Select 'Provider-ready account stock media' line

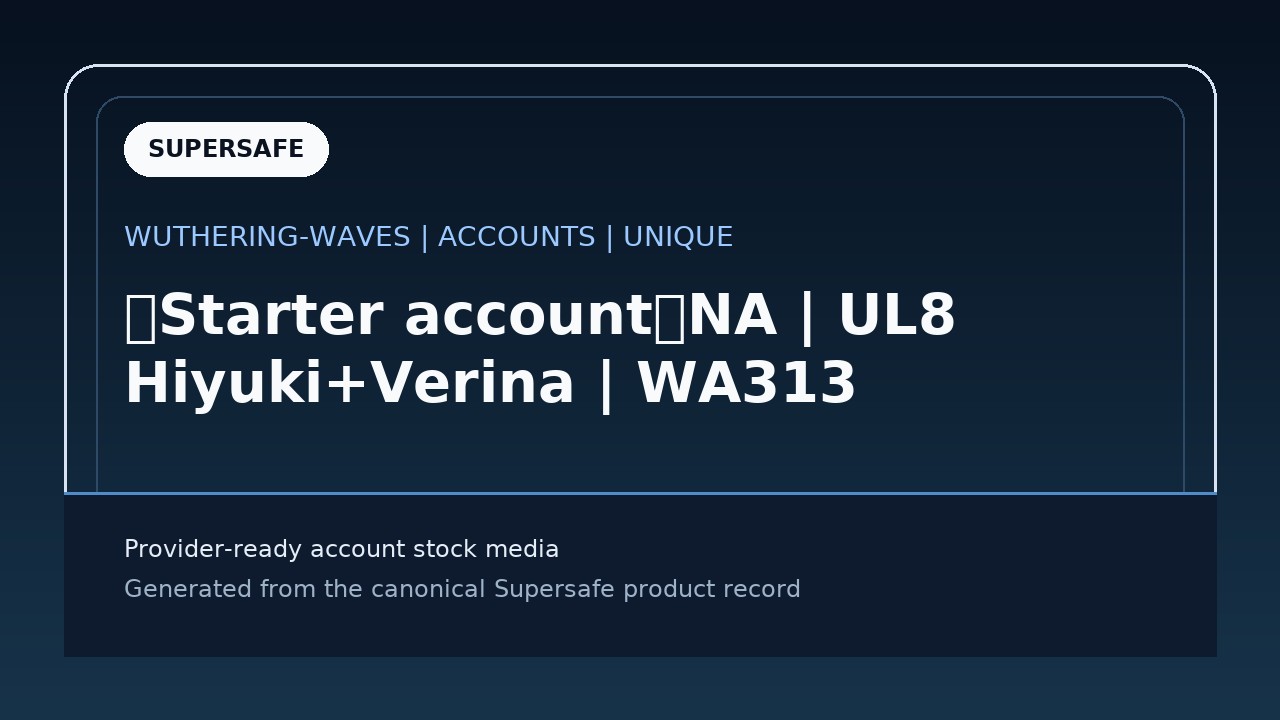(341, 549)
